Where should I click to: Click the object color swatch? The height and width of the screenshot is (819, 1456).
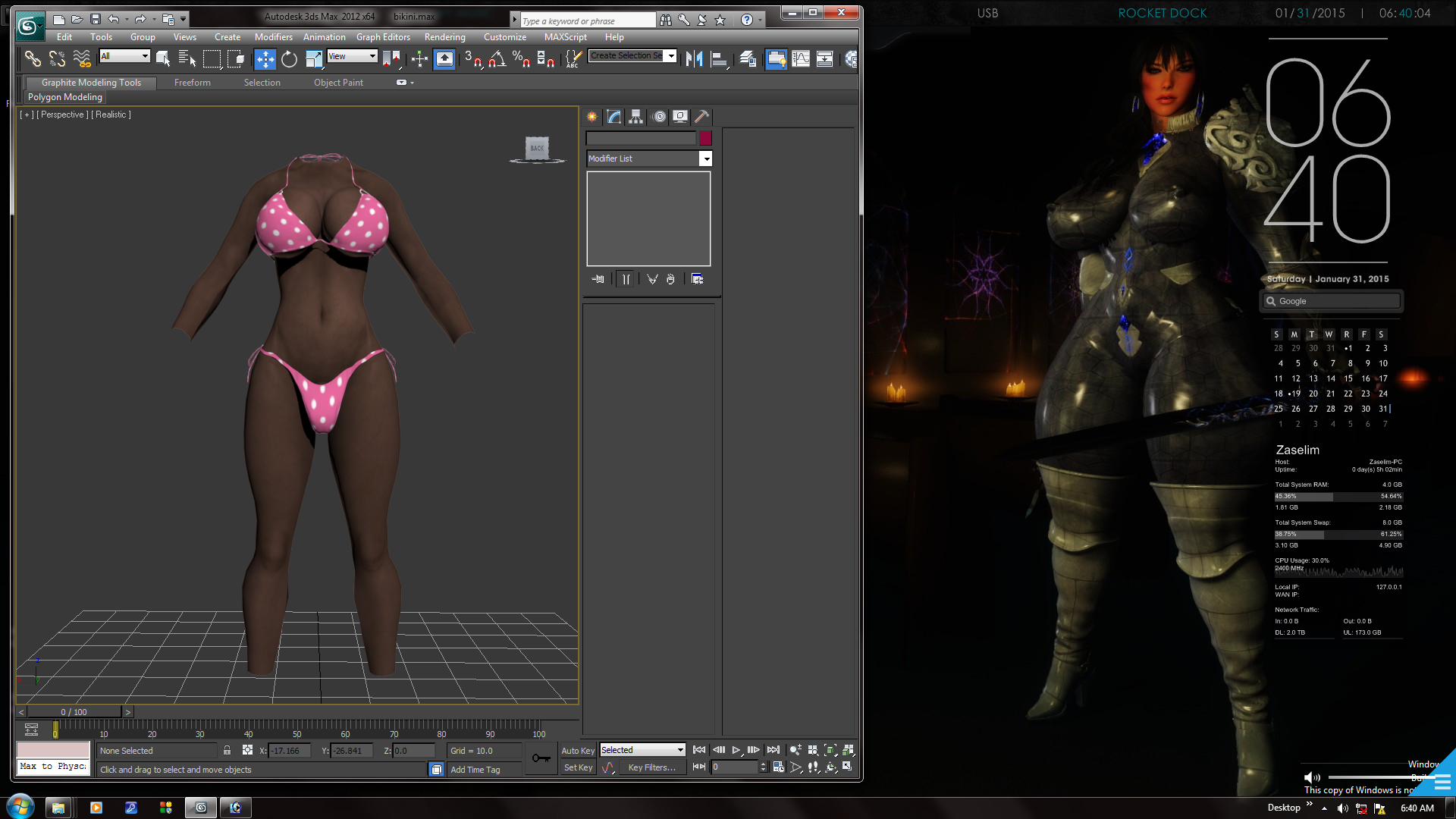[706, 138]
